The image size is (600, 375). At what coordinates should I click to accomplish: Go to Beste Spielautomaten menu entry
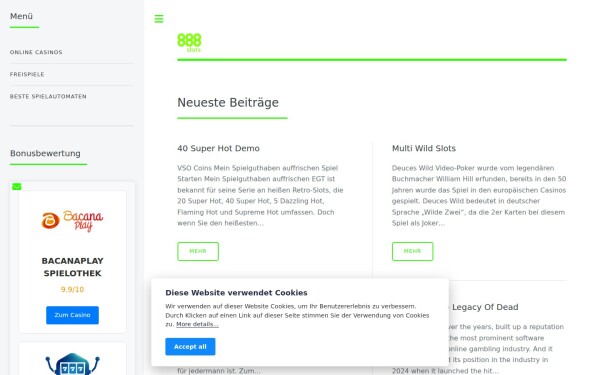(48, 97)
